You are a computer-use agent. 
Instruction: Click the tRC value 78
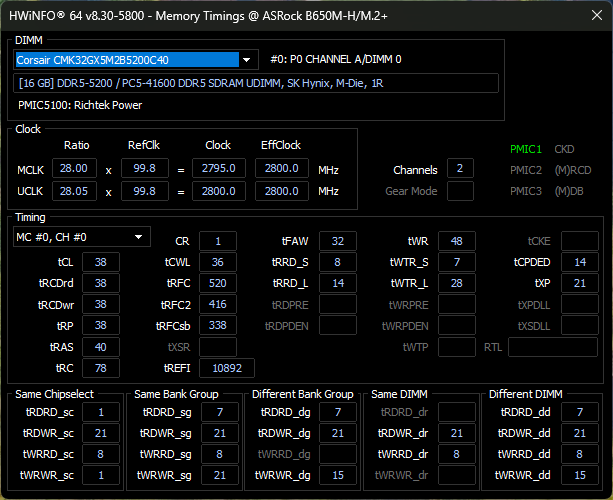click(100, 368)
